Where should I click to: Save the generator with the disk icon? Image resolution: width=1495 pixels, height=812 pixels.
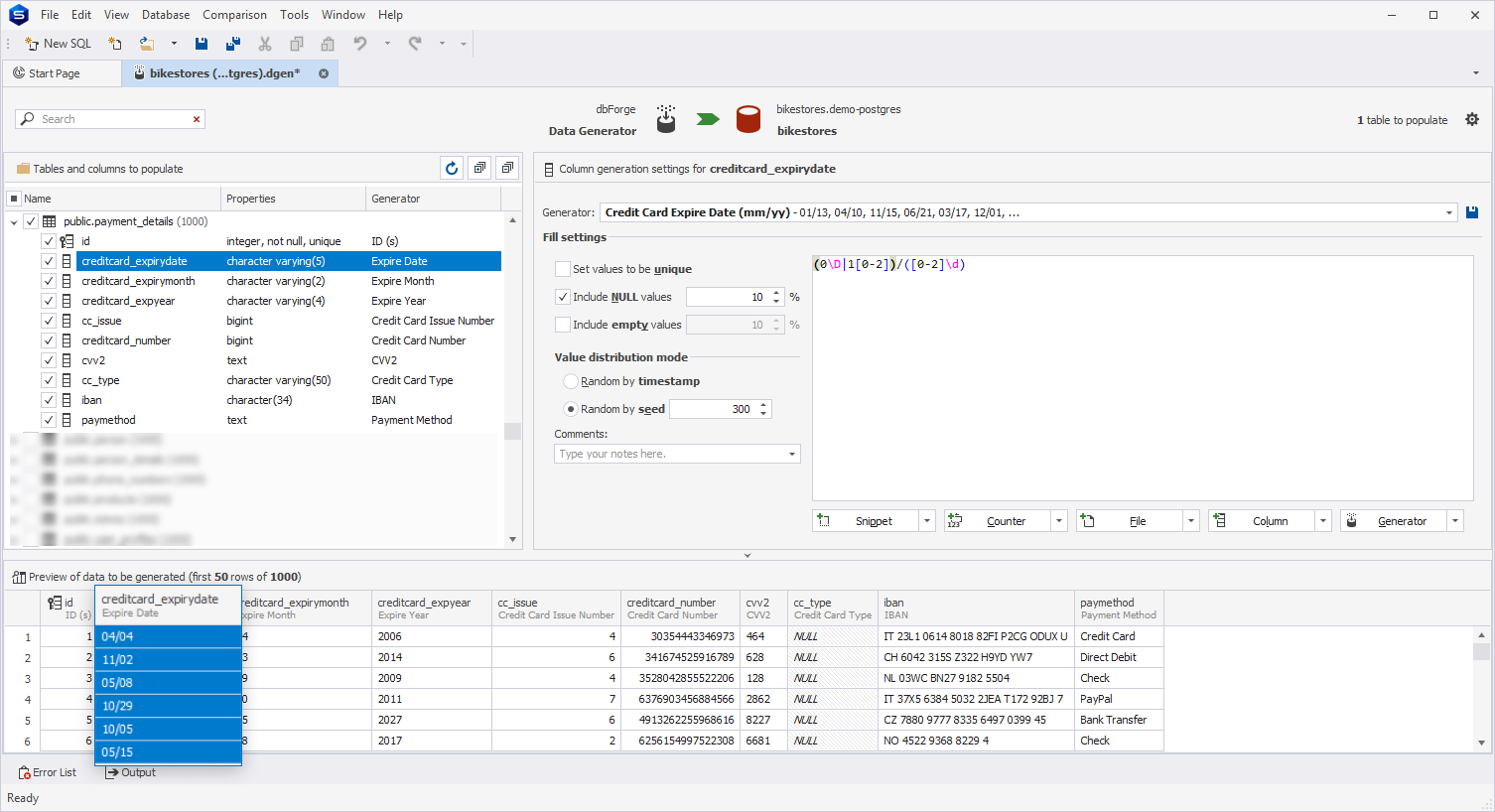pyautogui.click(x=1472, y=212)
